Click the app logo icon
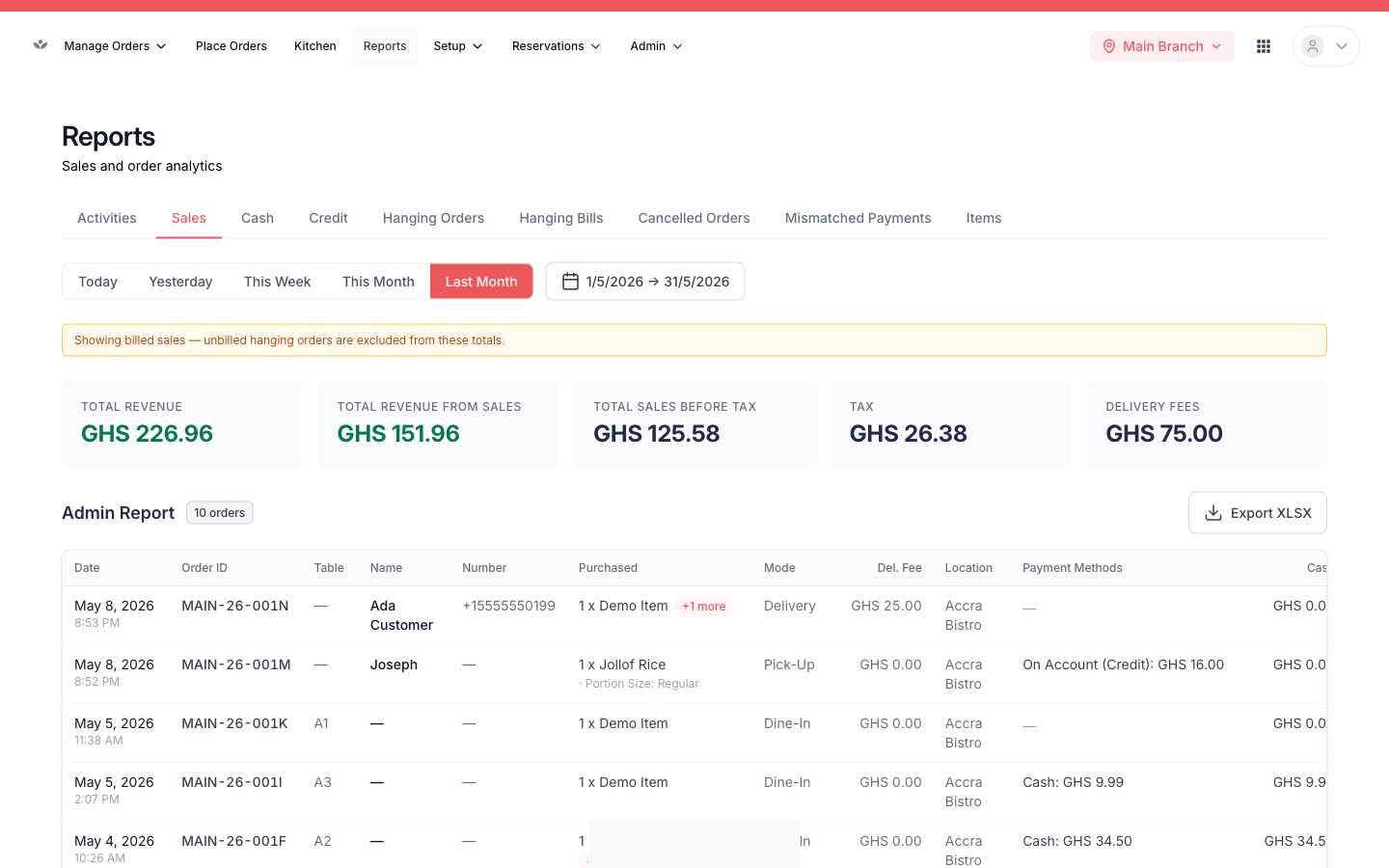 (41, 45)
